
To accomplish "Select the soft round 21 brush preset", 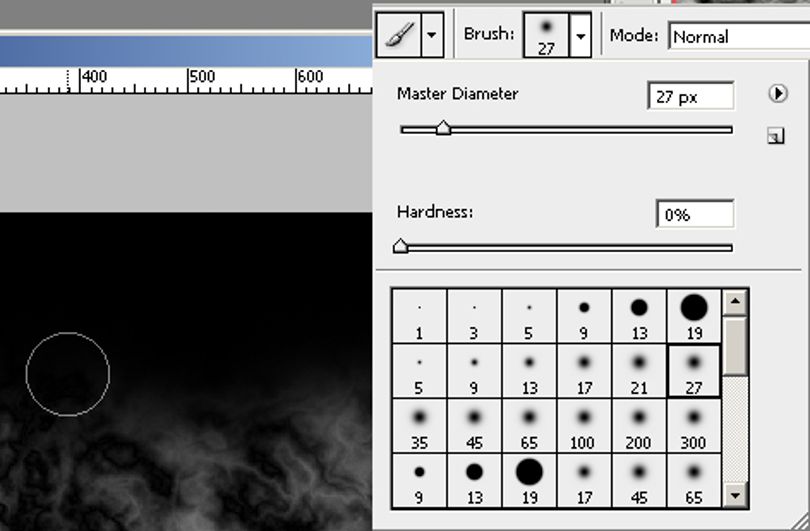I will [639, 371].
